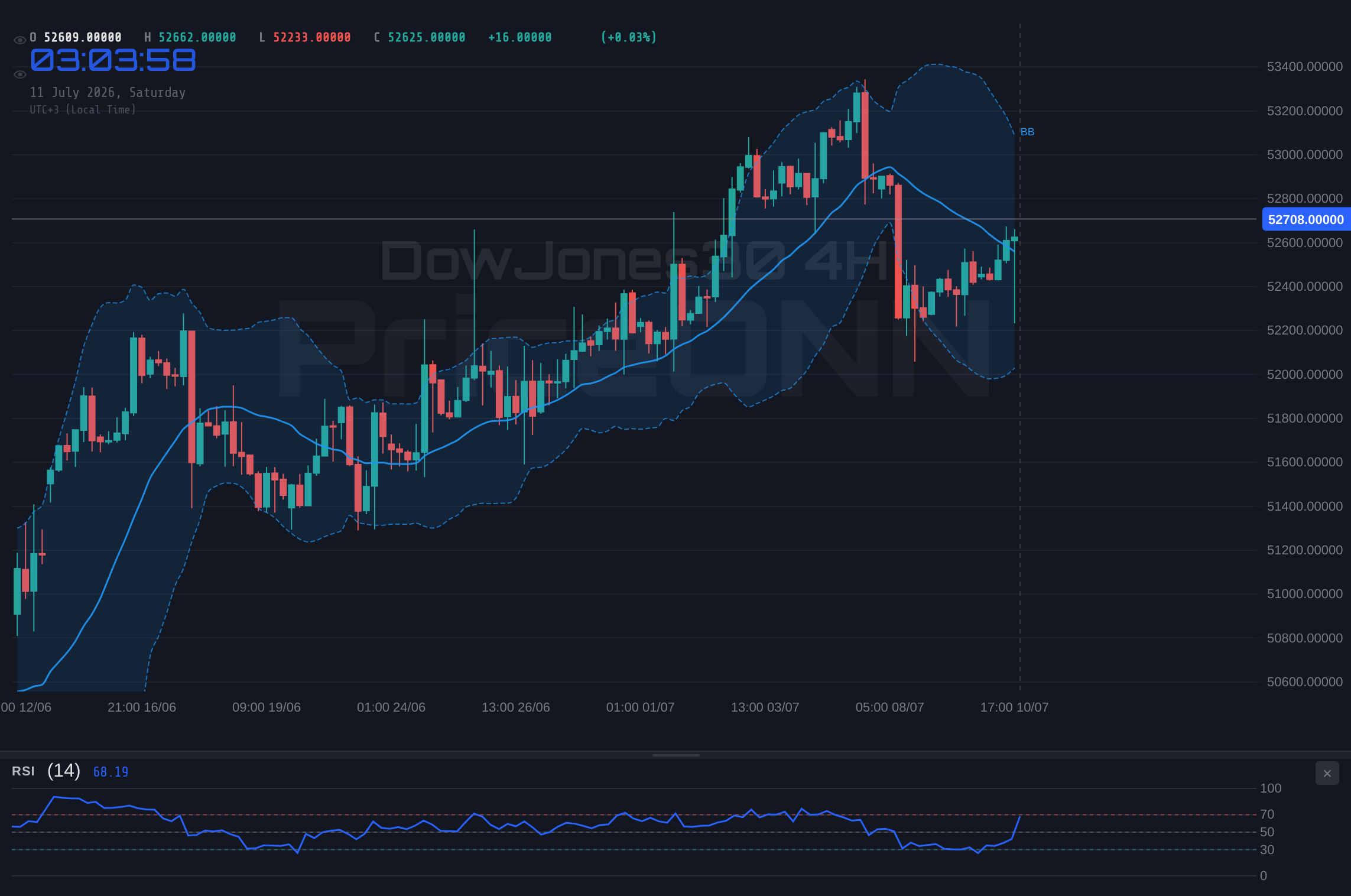
Task: Click the high price 52662.00000
Action: (x=197, y=37)
